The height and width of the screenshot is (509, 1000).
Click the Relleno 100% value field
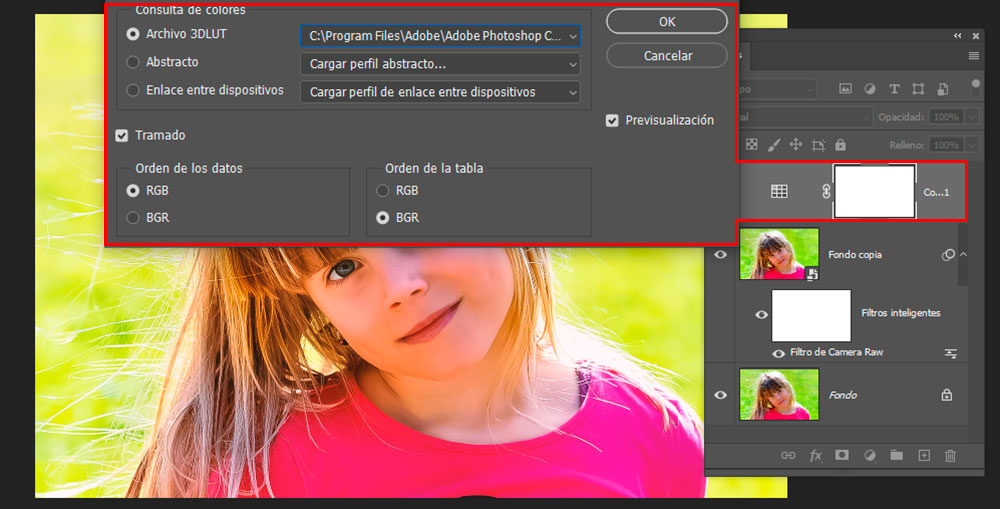pos(946,145)
